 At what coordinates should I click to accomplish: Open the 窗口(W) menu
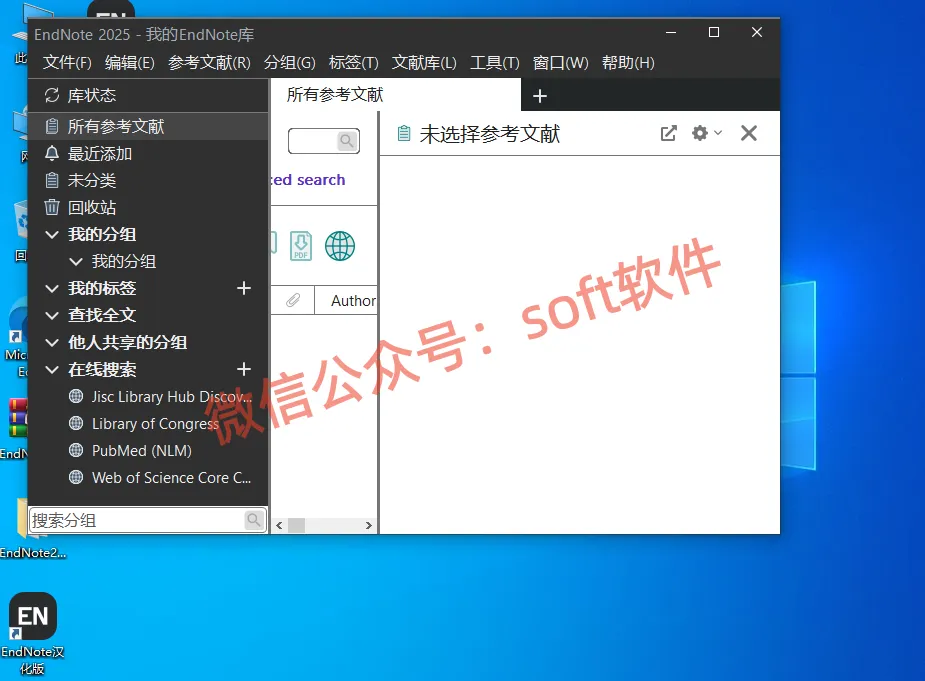[560, 63]
